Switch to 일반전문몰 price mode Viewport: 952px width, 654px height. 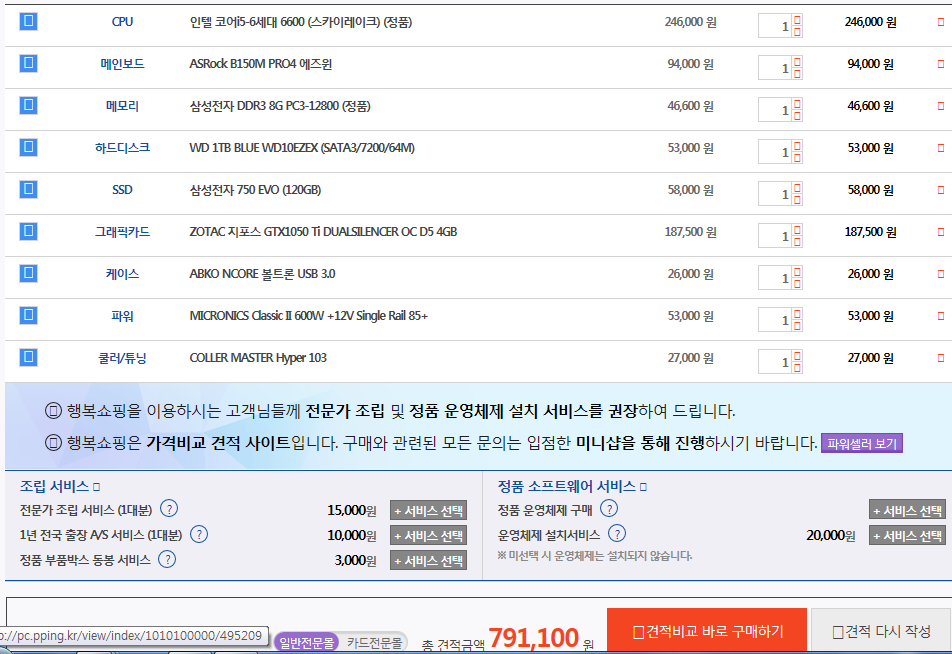click(304, 642)
